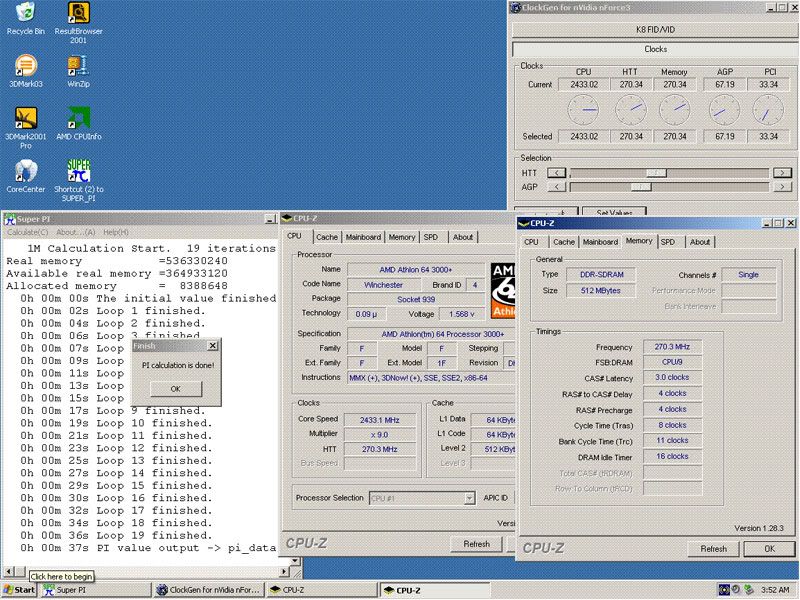800x600 pixels.
Task: Click the nVidia tray icon in system tray
Action: (x=724, y=590)
